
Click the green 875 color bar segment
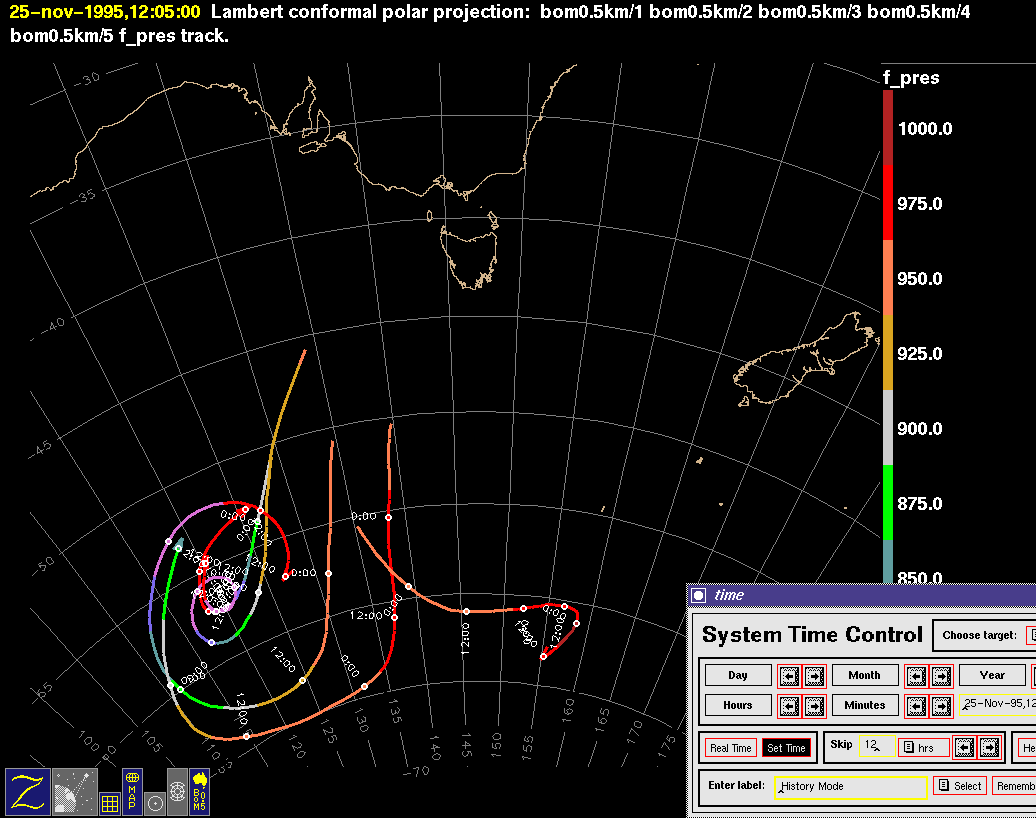[888, 502]
